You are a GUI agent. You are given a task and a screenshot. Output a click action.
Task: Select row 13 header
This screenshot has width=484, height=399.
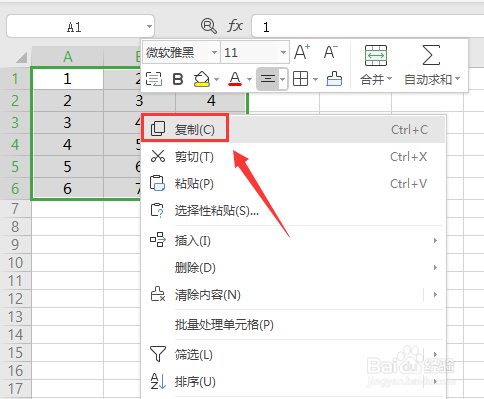(x=15, y=317)
